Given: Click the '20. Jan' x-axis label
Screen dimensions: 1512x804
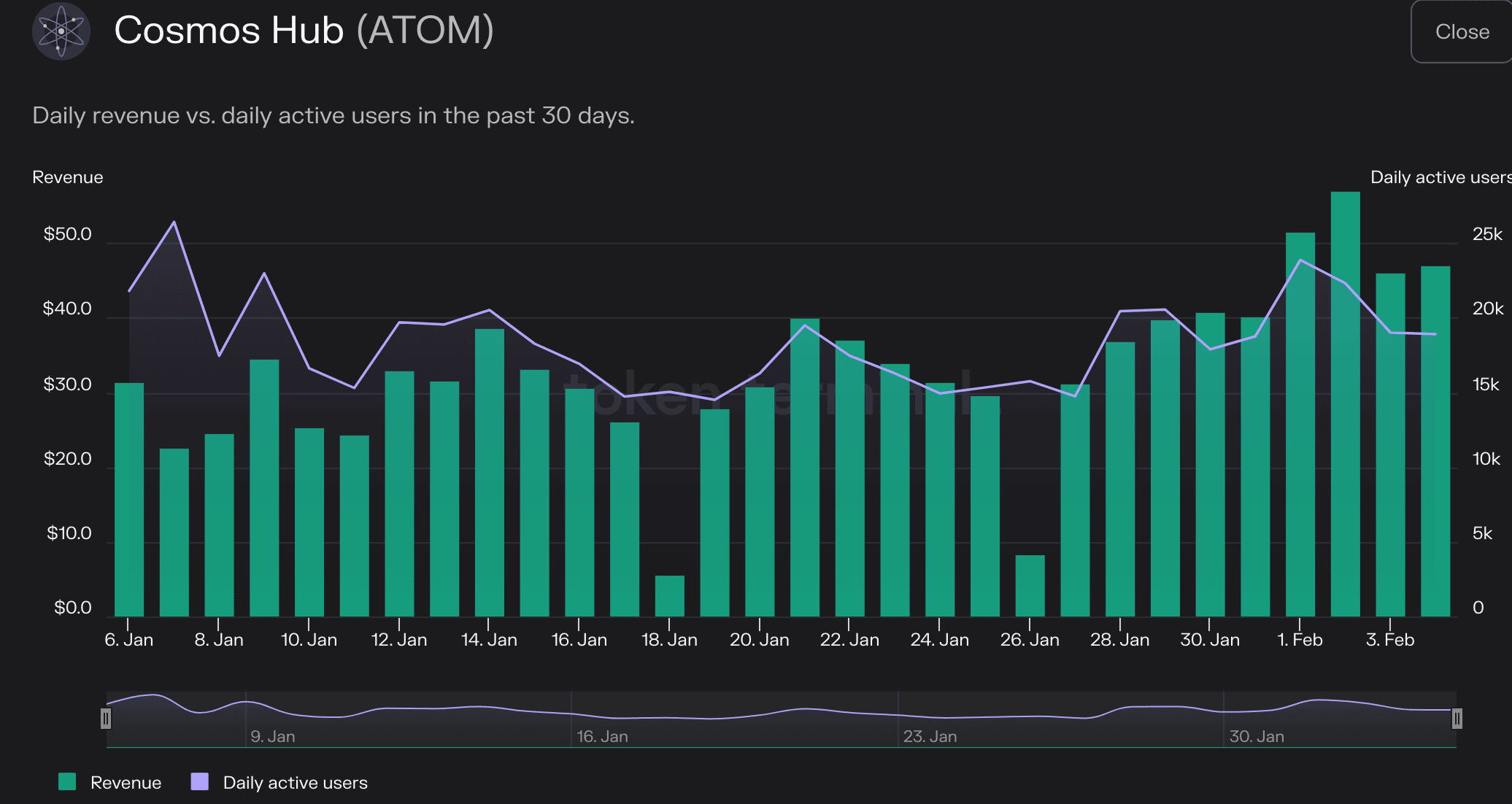Looking at the screenshot, I should 760,640.
